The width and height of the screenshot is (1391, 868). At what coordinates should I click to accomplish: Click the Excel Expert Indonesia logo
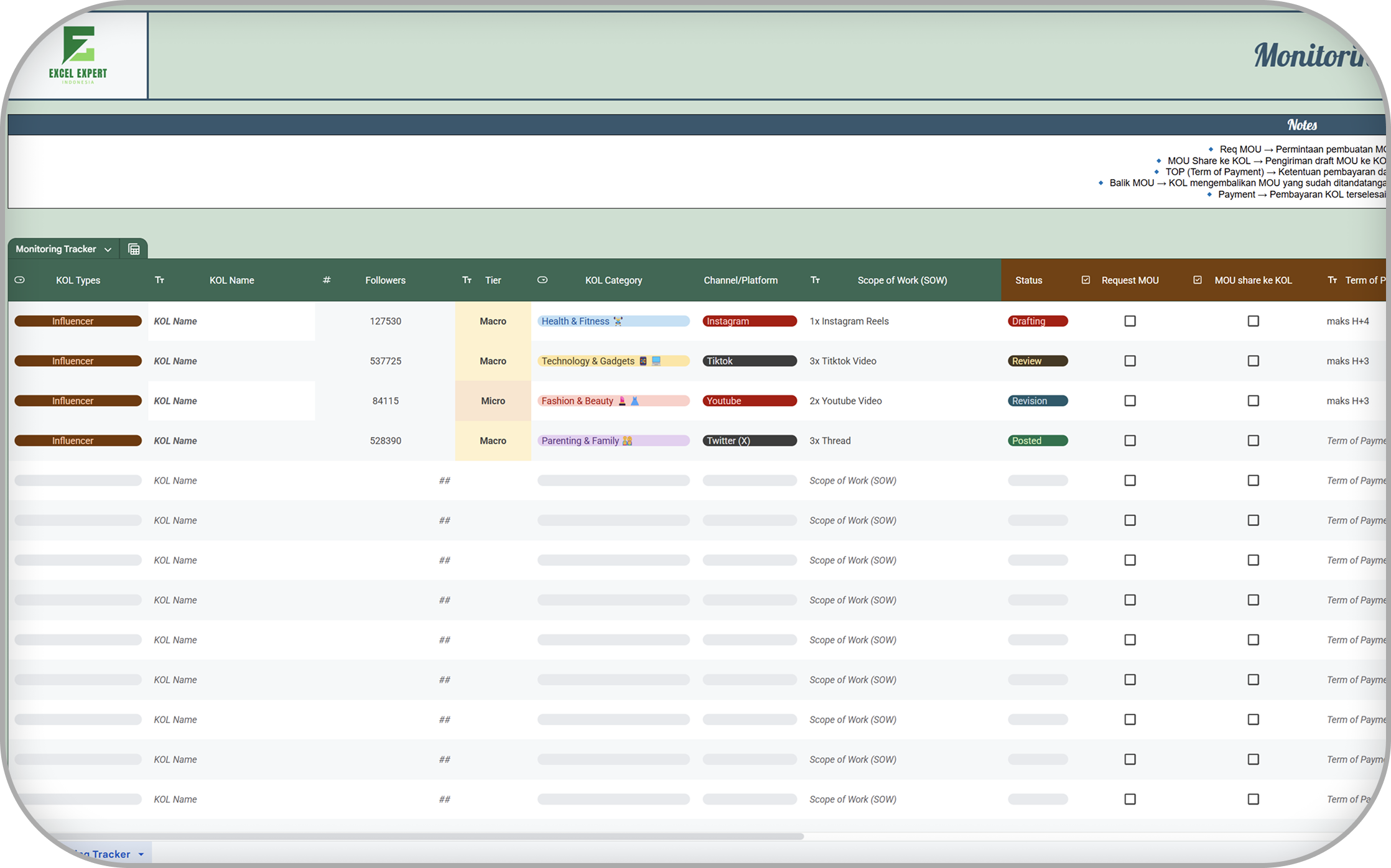78,55
